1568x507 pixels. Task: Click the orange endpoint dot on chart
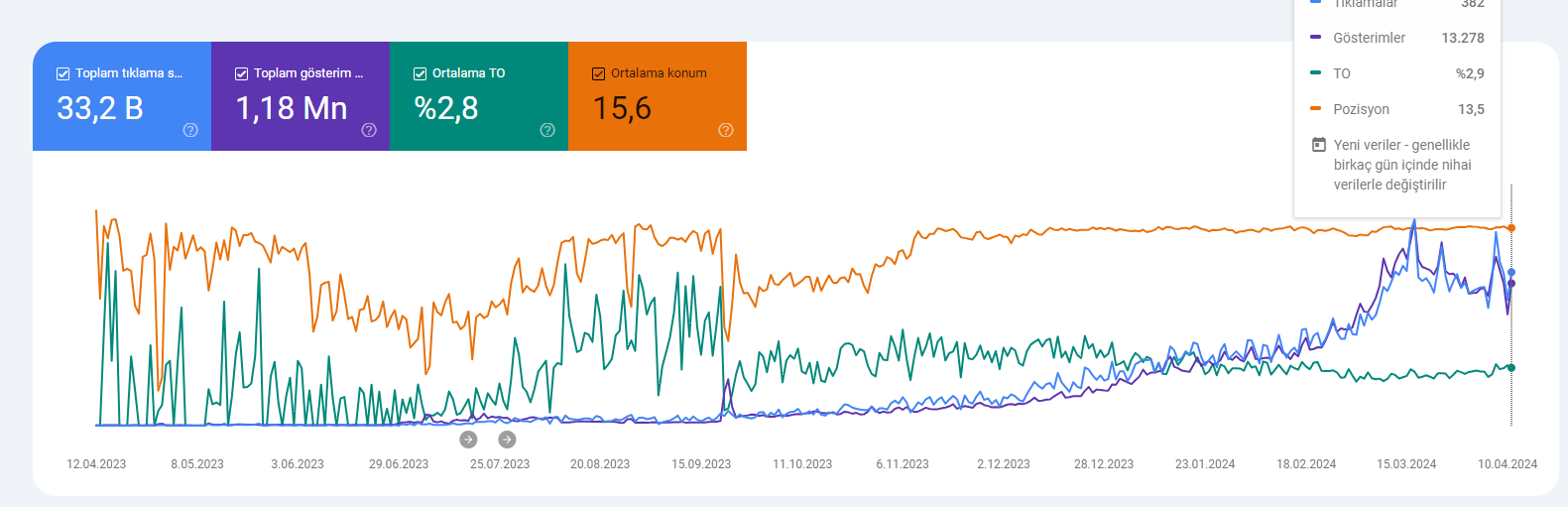coord(1511,228)
